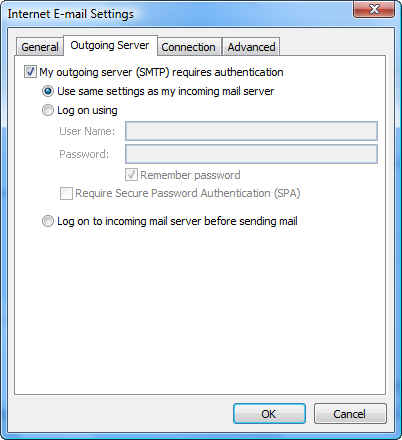Select the Outgoing Server tab

point(110,45)
